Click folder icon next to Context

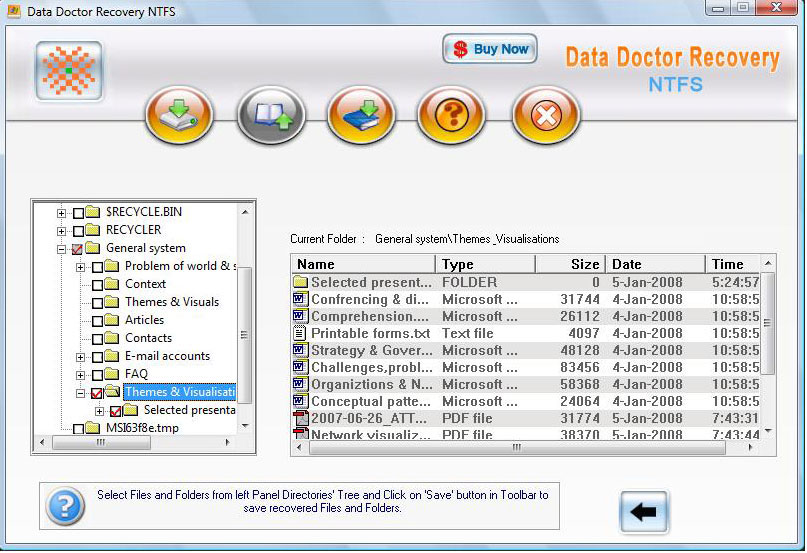(x=112, y=284)
